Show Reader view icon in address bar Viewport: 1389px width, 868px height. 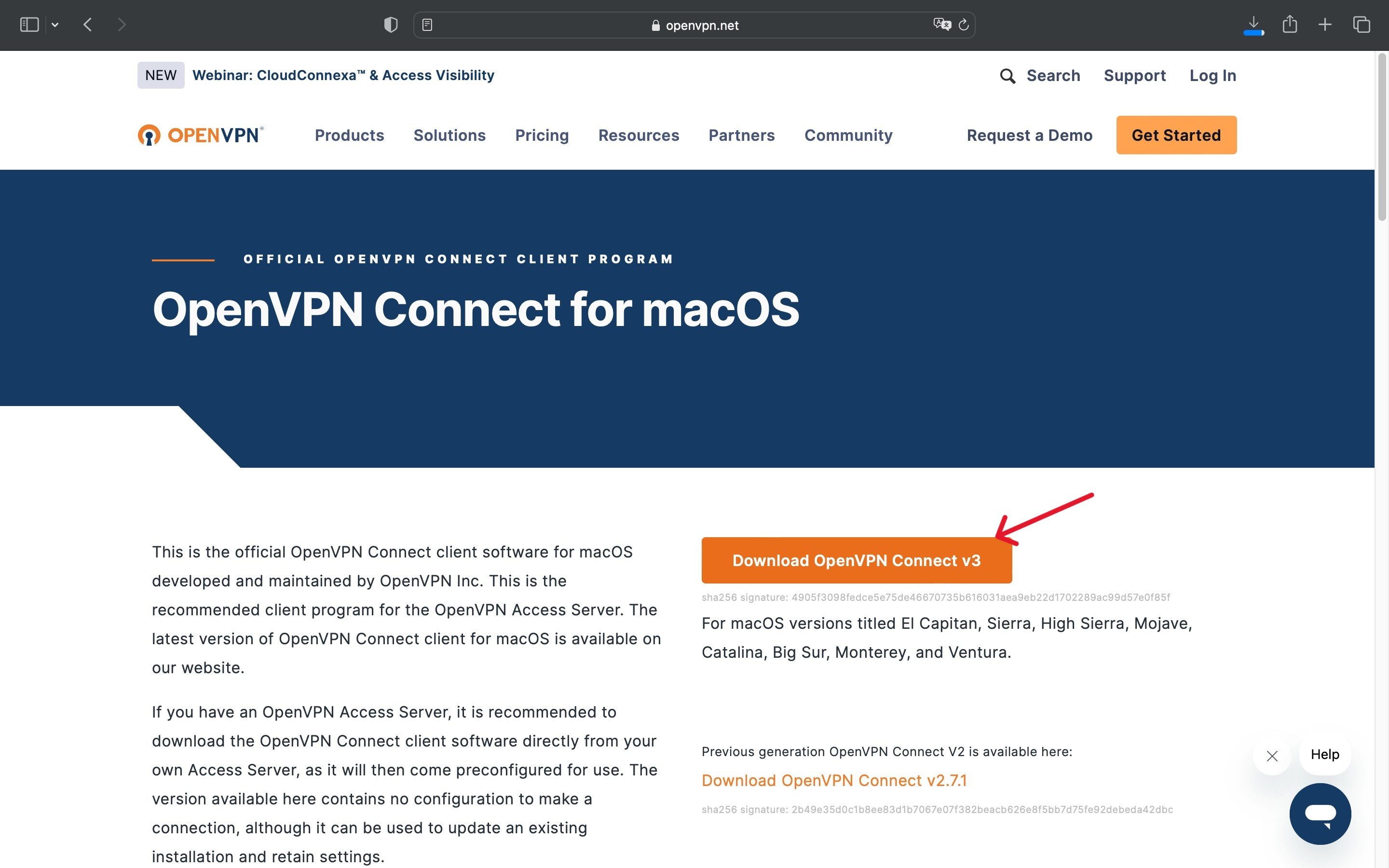[x=427, y=25]
